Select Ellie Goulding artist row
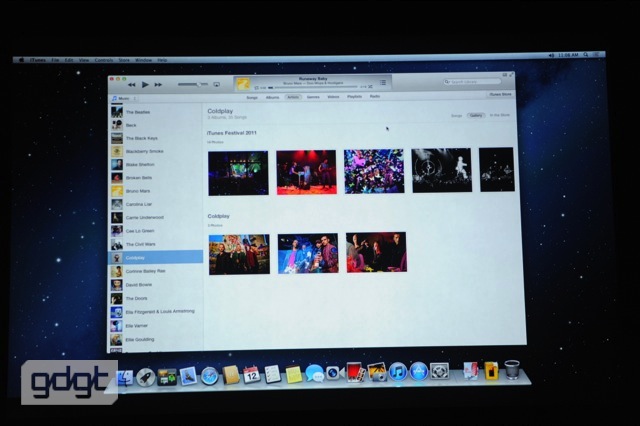 click(156, 339)
